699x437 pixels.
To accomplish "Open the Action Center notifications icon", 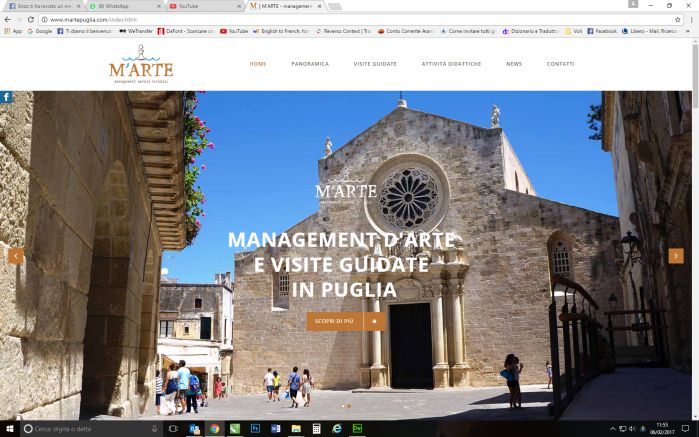I will point(686,429).
